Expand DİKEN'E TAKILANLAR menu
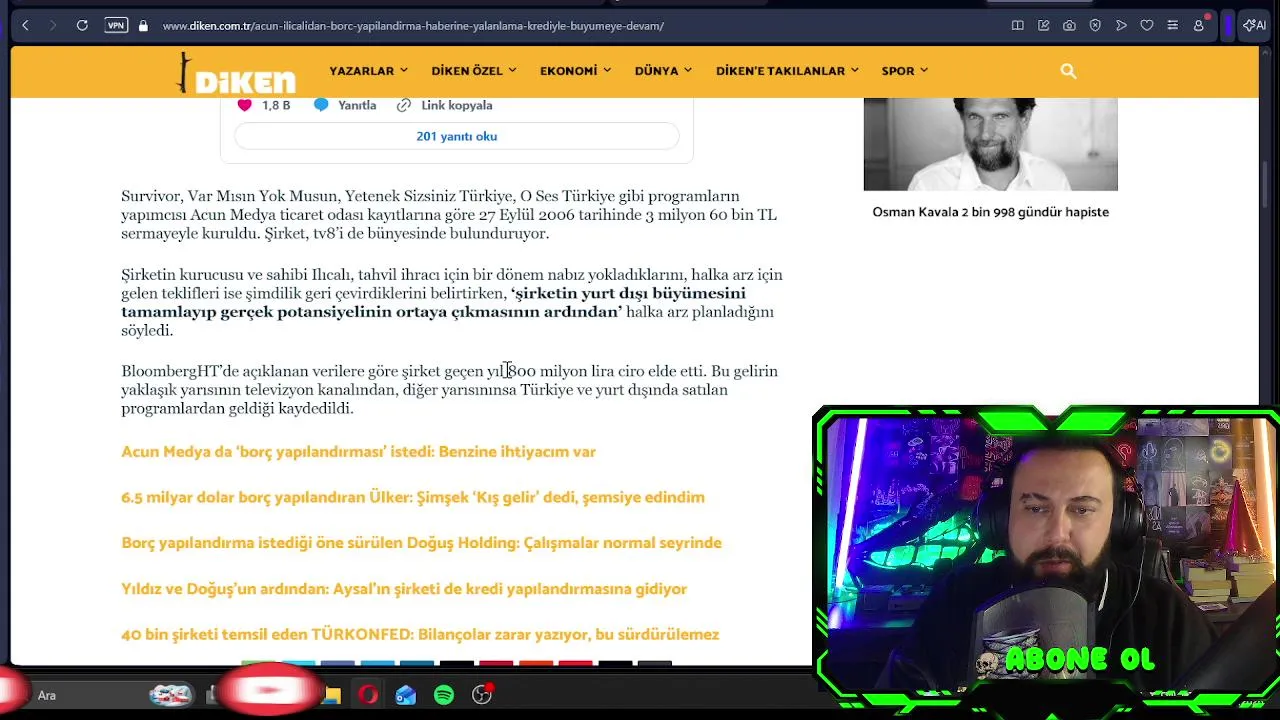Screen dimensions: 1280x720 pyautogui.click(x=787, y=71)
